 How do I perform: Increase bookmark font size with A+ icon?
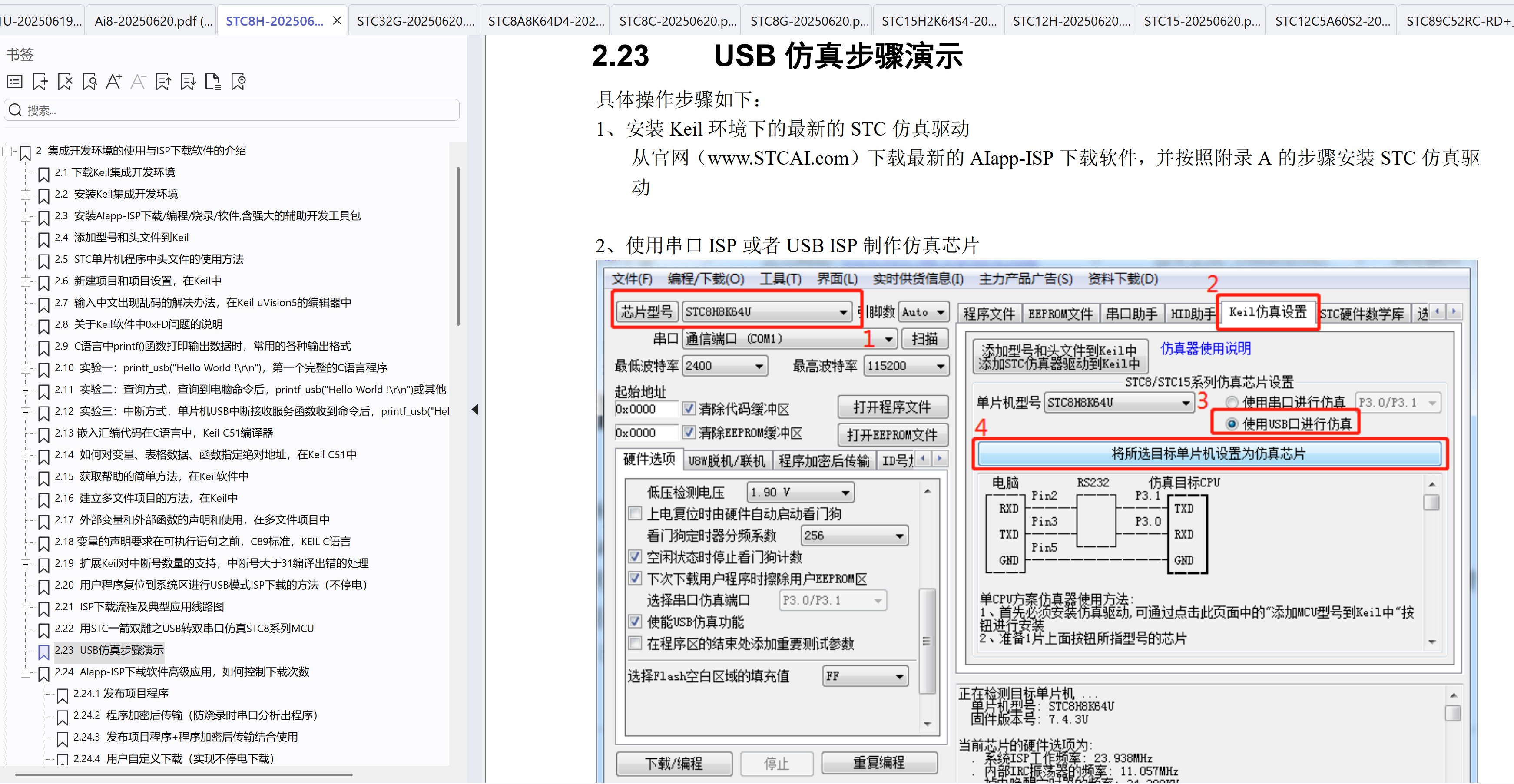(114, 82)
